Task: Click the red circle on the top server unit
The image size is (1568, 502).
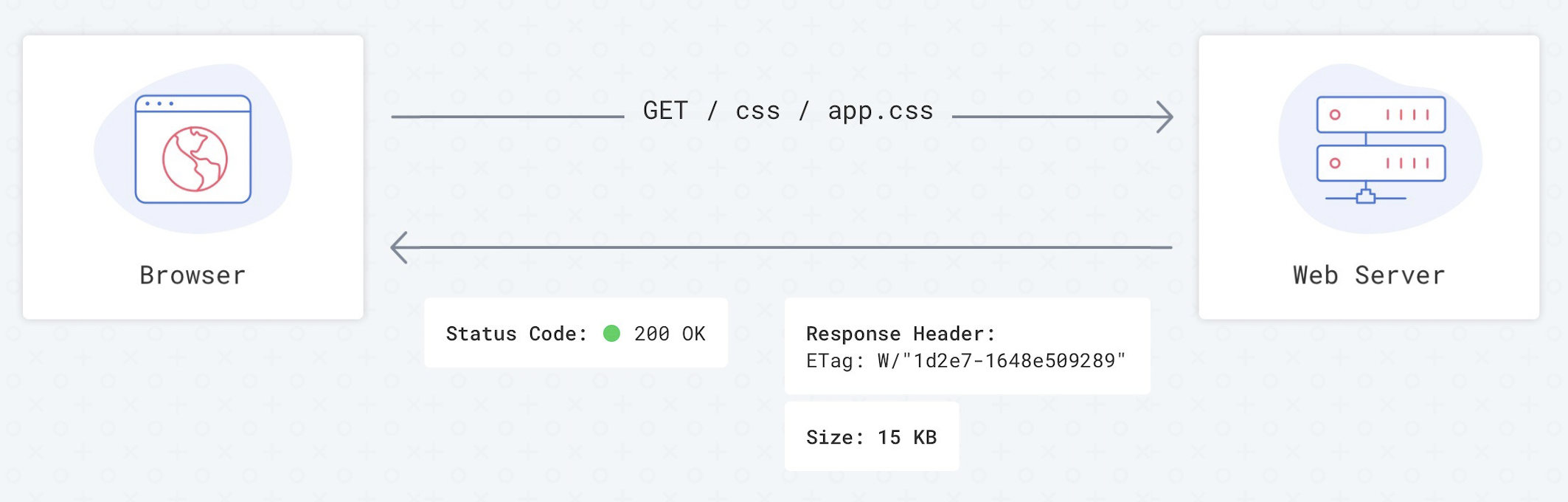Action: click(x=1335, y=114)
